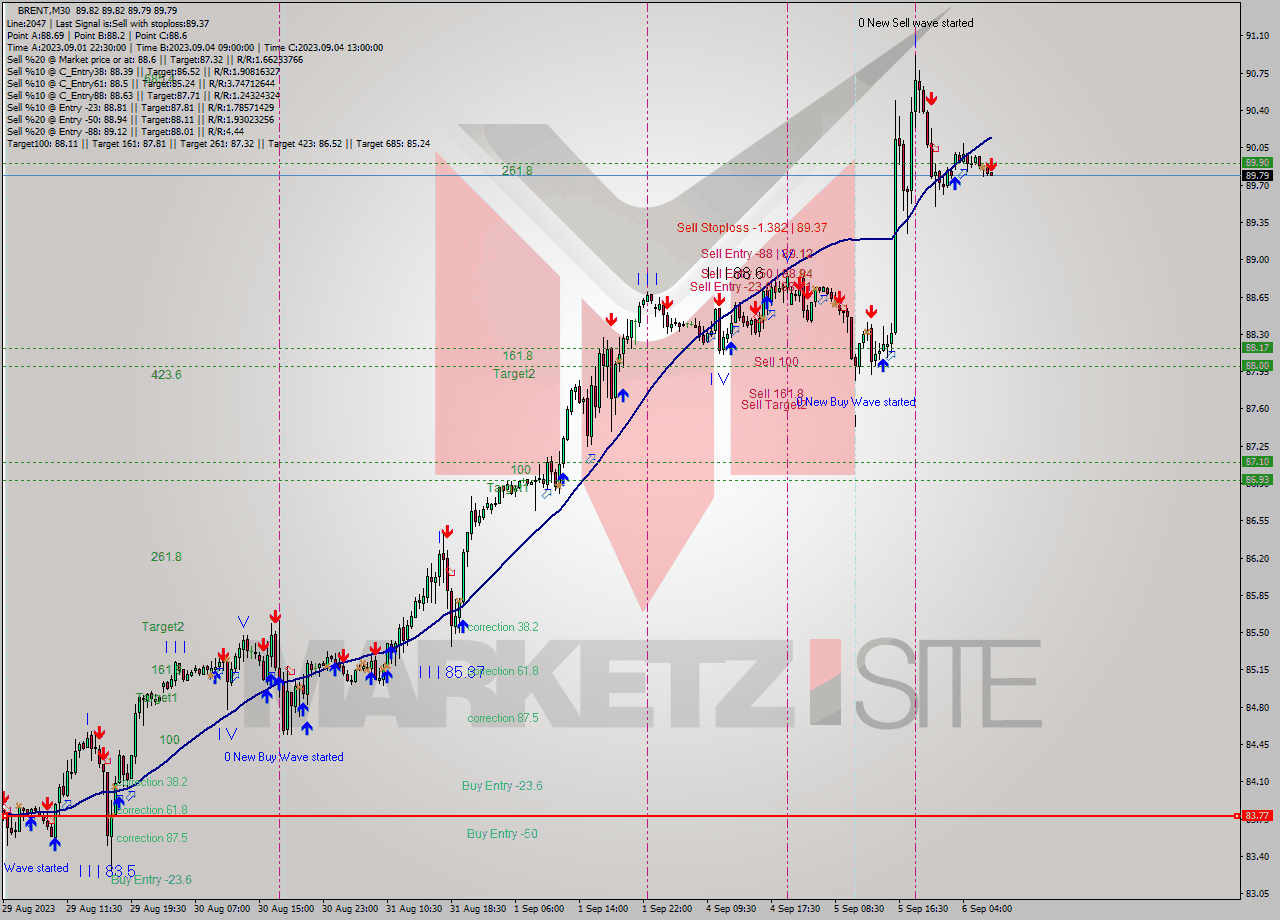Click the current price tag 89.79
The image size is (1280, 920).
coord(1257,175)
